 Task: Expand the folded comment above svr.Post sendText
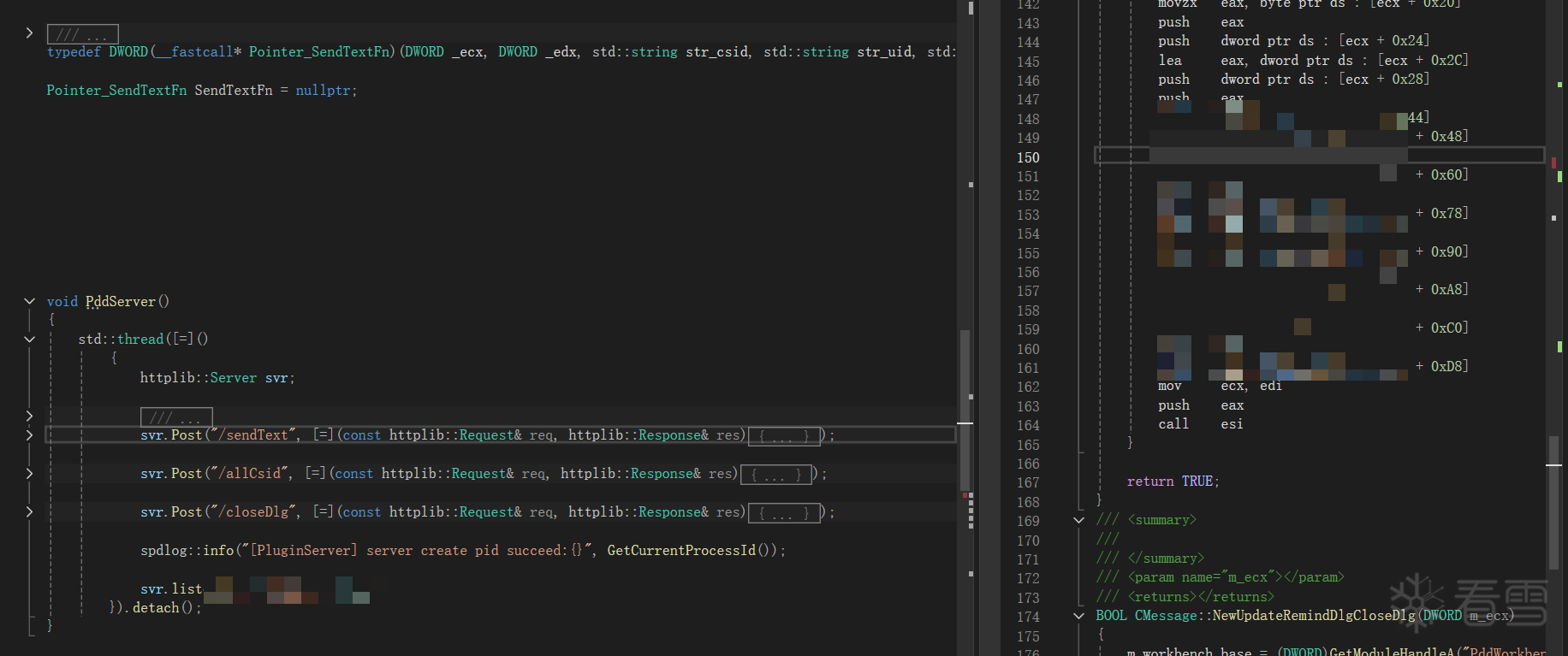[x=29, y=416]
